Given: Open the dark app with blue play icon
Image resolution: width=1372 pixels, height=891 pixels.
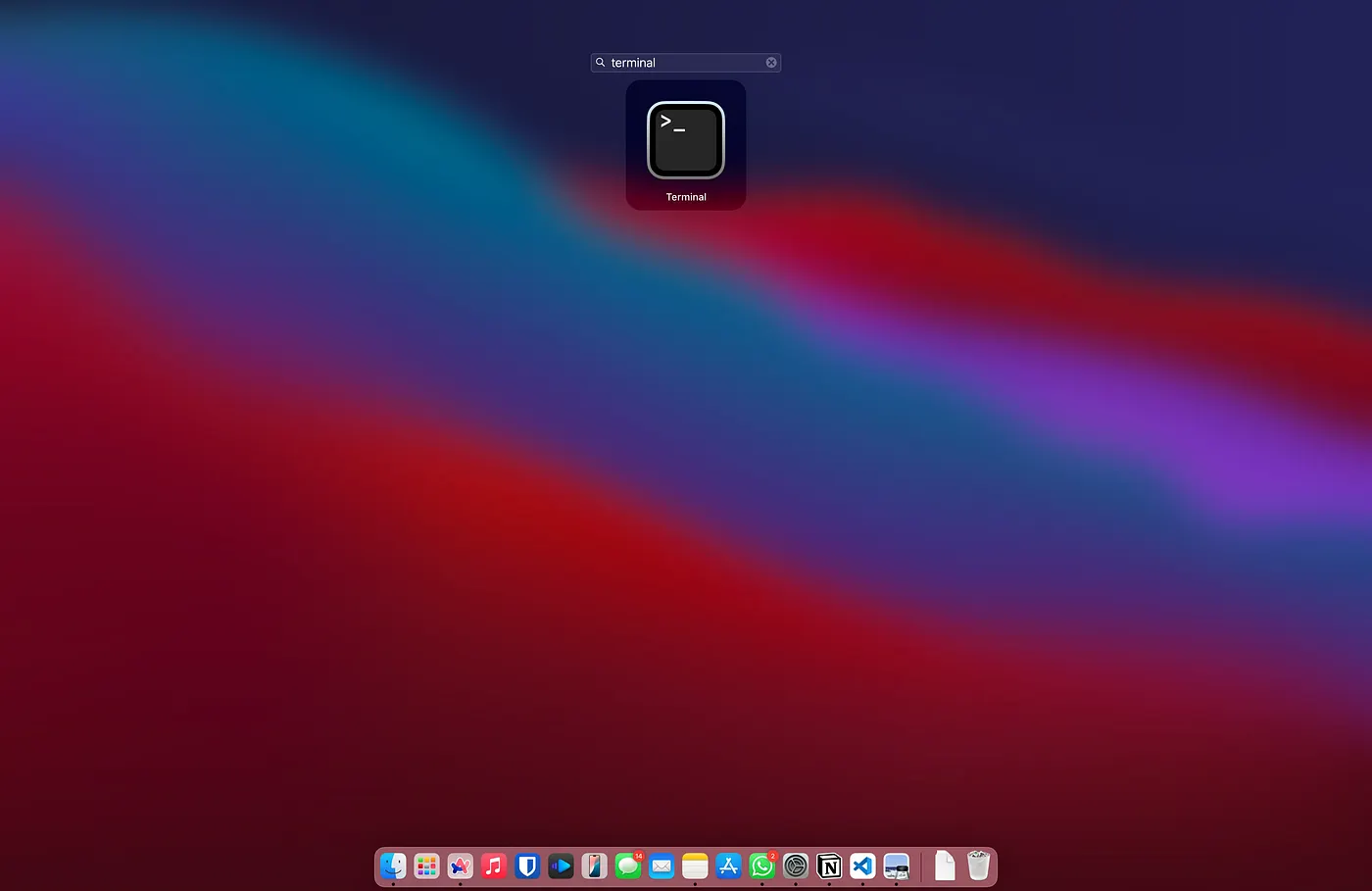Looking at the screenshot, I should pos(561,866).
